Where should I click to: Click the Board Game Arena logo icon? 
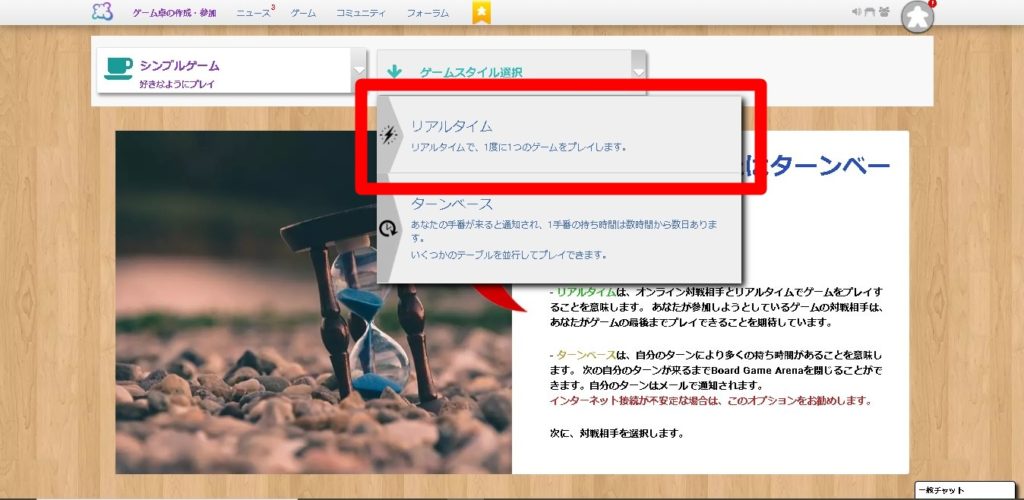point(101,12)
